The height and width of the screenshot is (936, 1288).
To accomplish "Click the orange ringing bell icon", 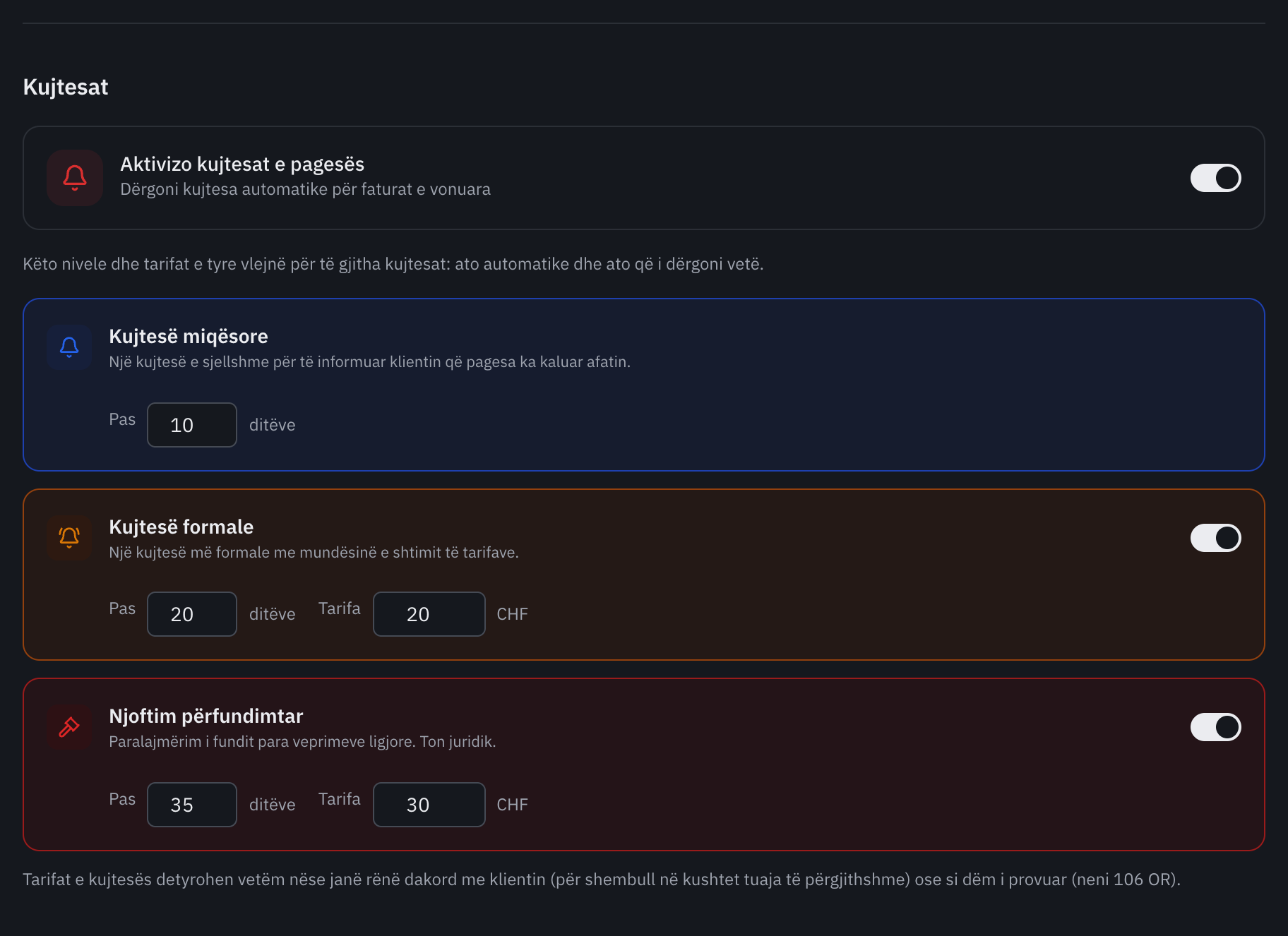I will [x=69, y=538].
